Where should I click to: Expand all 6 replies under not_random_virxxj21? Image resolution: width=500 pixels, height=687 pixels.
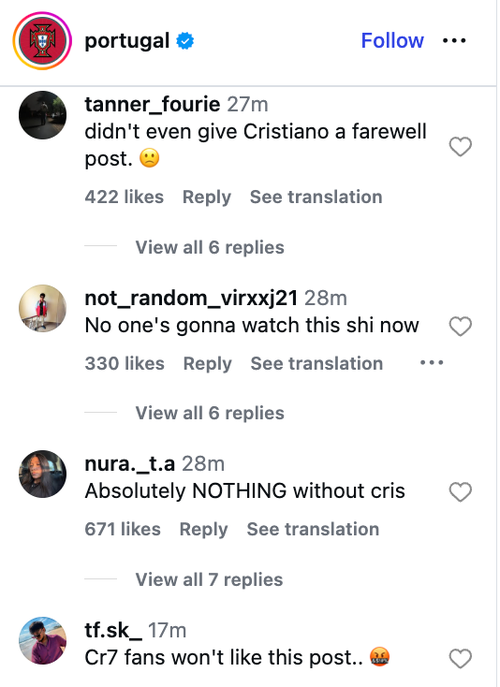click(x=209, y=413)
